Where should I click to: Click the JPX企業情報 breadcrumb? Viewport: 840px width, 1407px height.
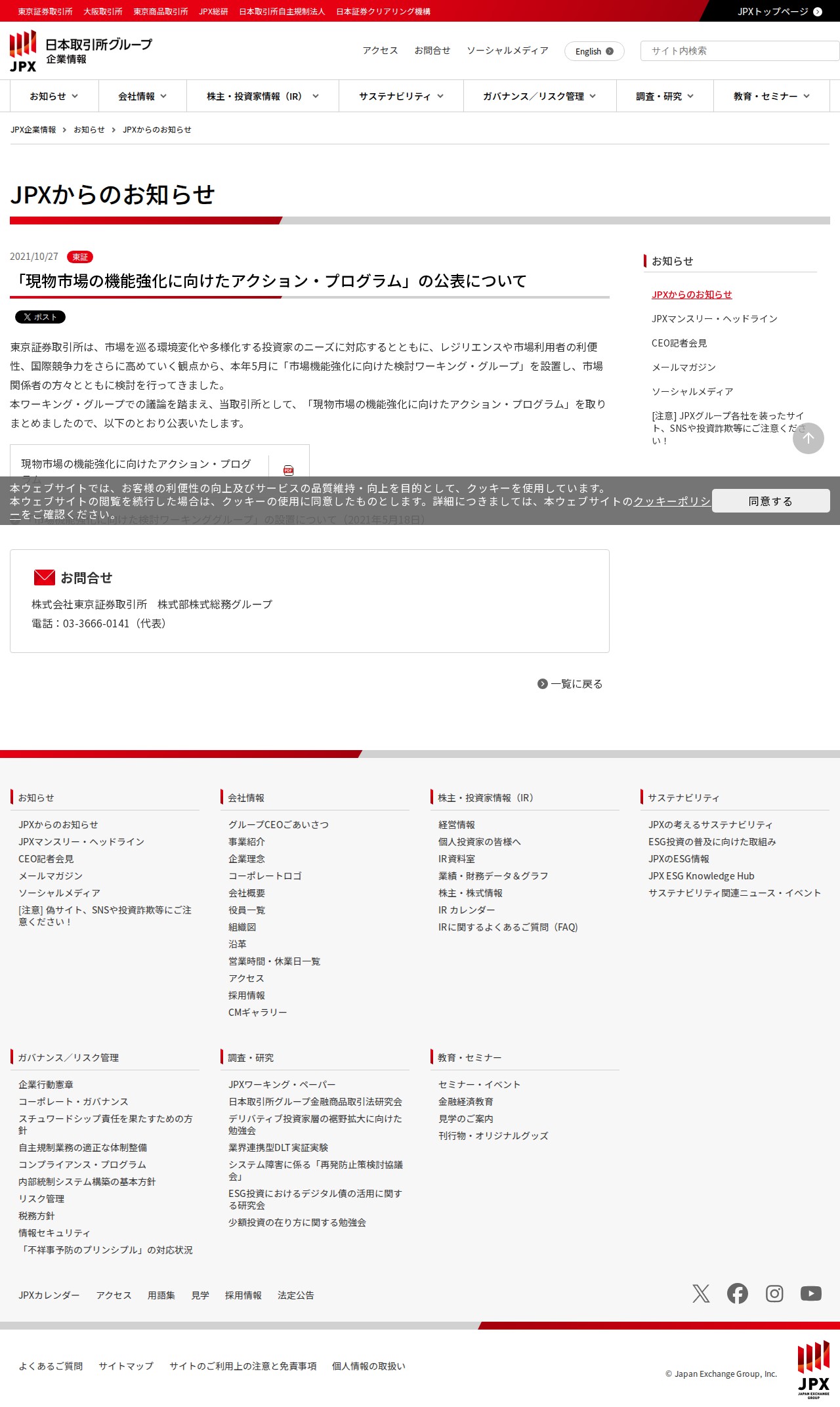tap(33, 130)
